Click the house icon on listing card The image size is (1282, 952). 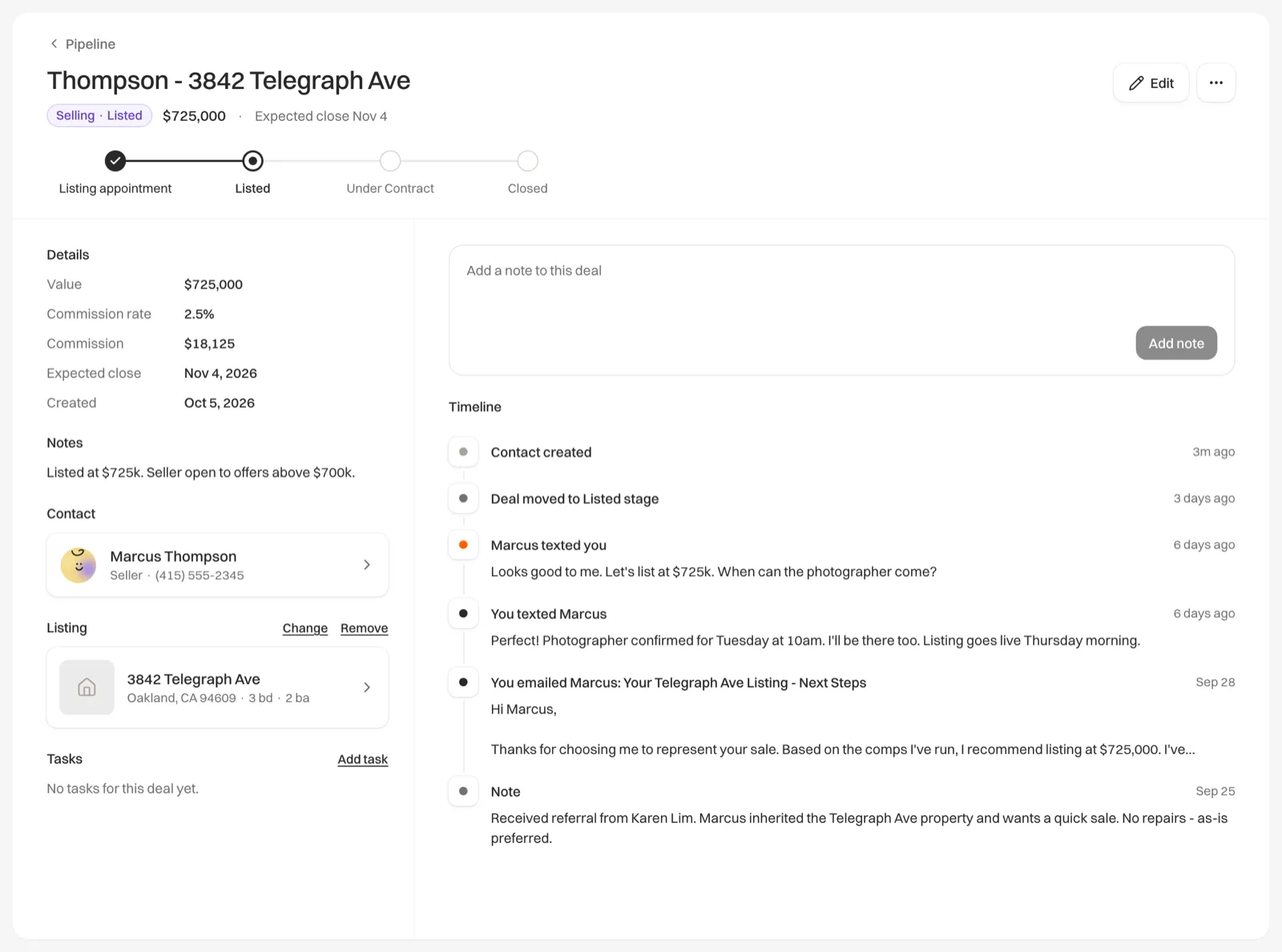[87, 688]
